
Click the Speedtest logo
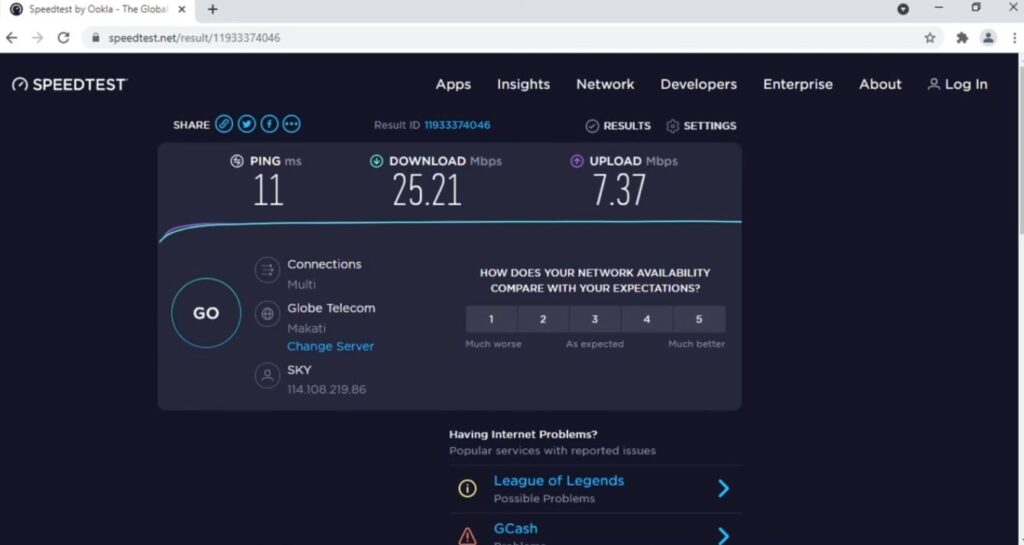70,85
